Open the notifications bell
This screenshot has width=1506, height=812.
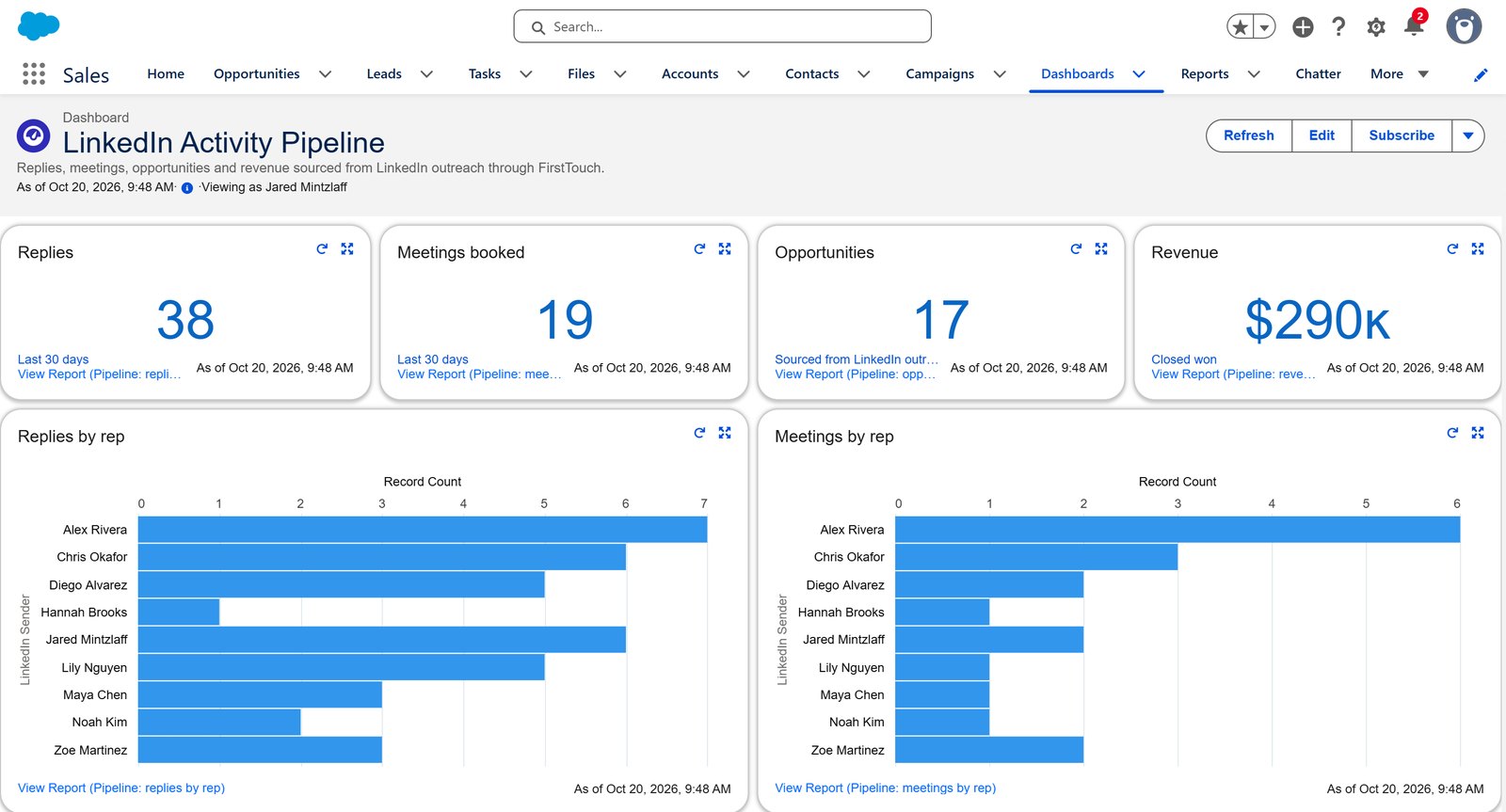click(1414, 25)
